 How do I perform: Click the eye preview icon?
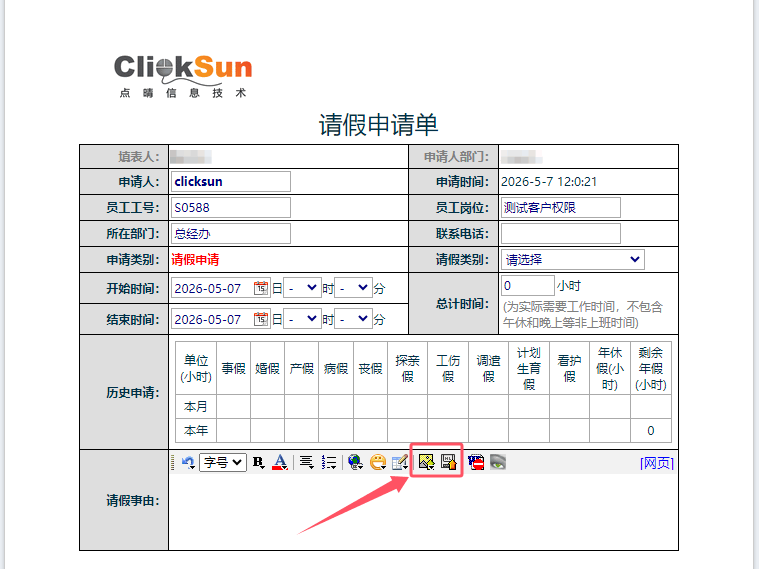498,462
